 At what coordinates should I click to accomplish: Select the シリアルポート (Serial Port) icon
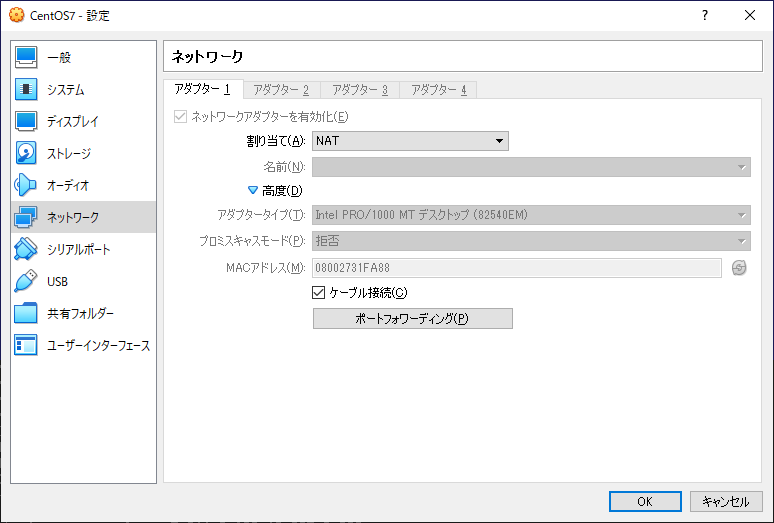27,250
